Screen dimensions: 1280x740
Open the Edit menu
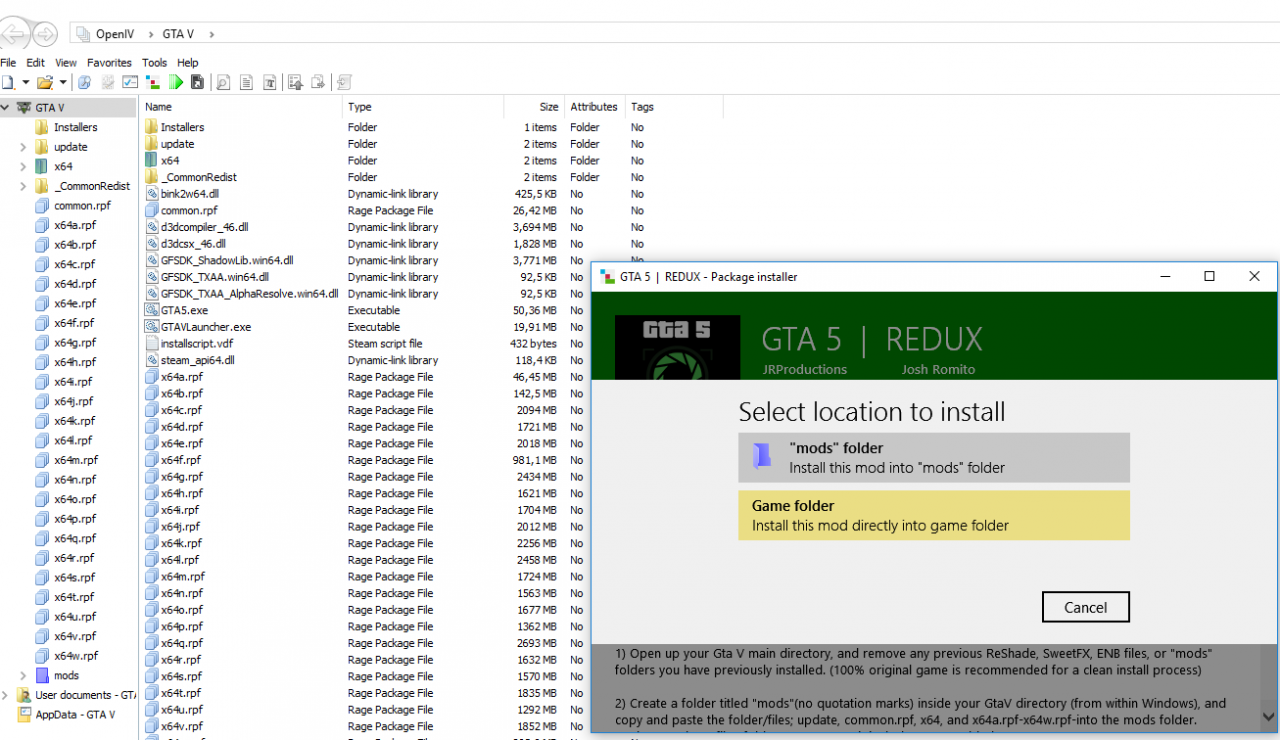point(35,62)
